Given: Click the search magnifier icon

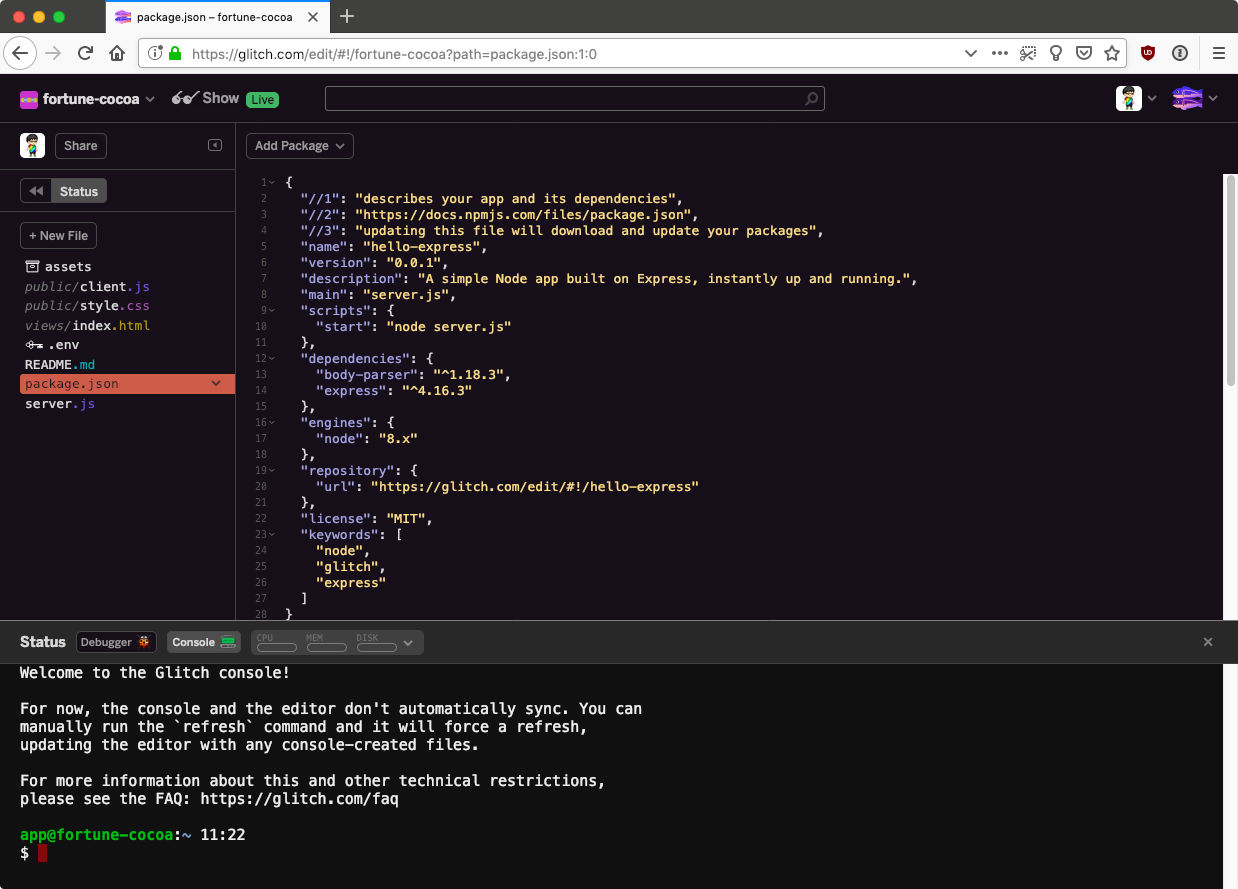Looking at the screenshot, I should click(812, 98).
